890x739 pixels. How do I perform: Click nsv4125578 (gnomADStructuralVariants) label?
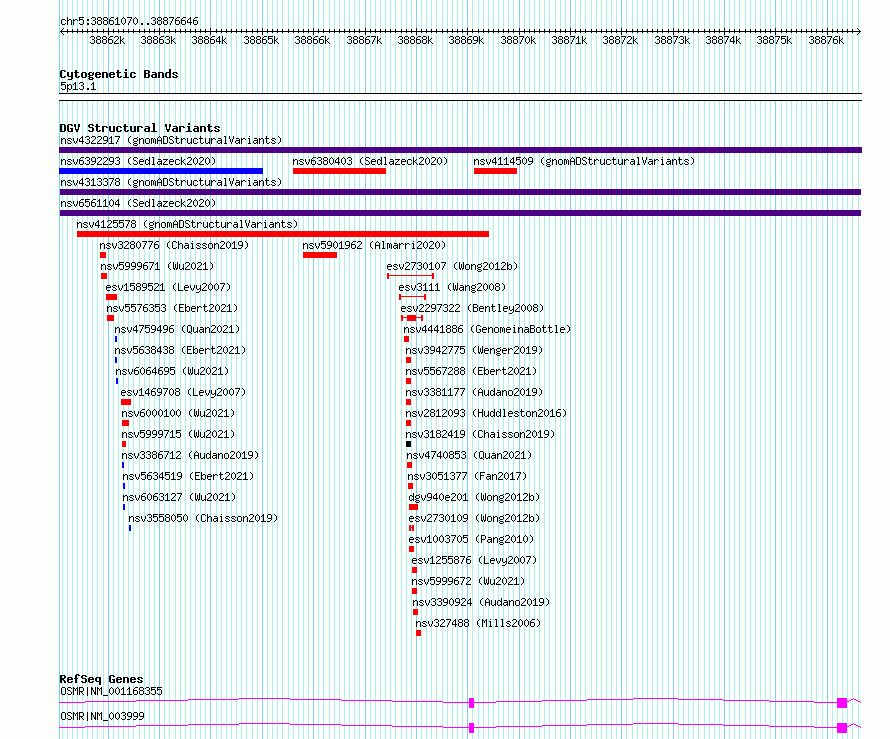[x=187, y=224]
